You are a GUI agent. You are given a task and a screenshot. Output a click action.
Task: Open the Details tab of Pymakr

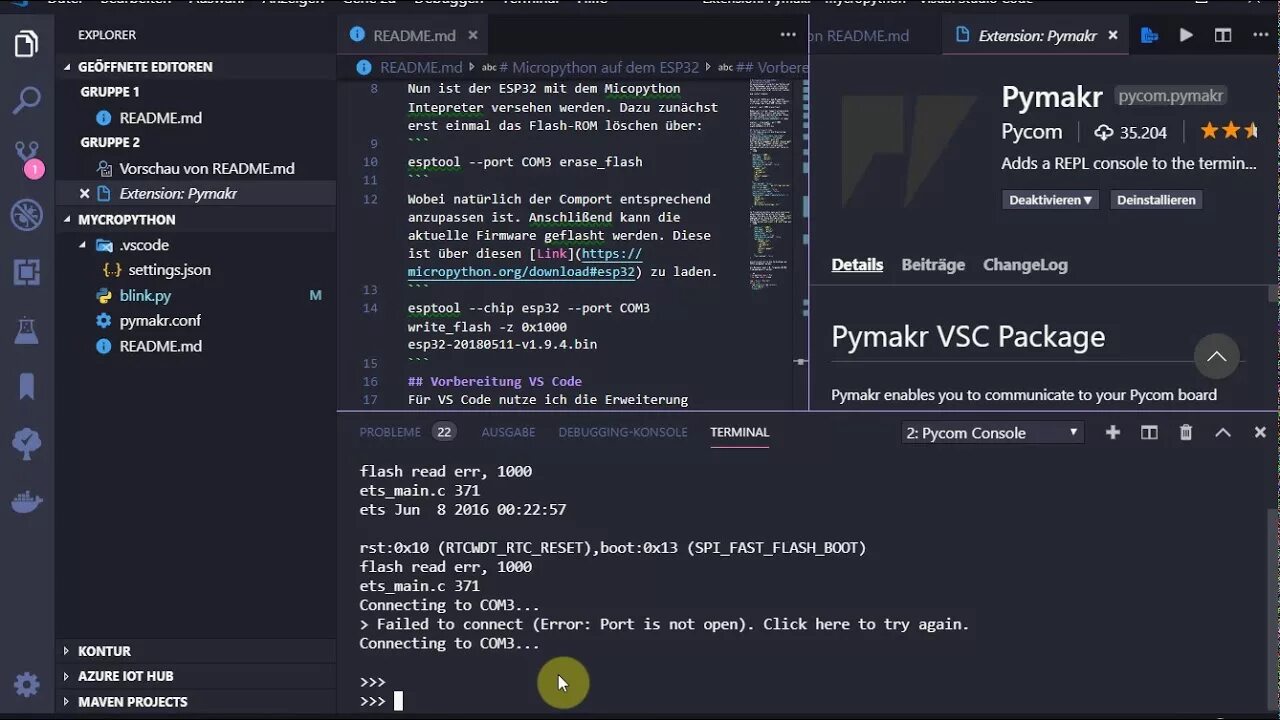[x=857, y=265]
